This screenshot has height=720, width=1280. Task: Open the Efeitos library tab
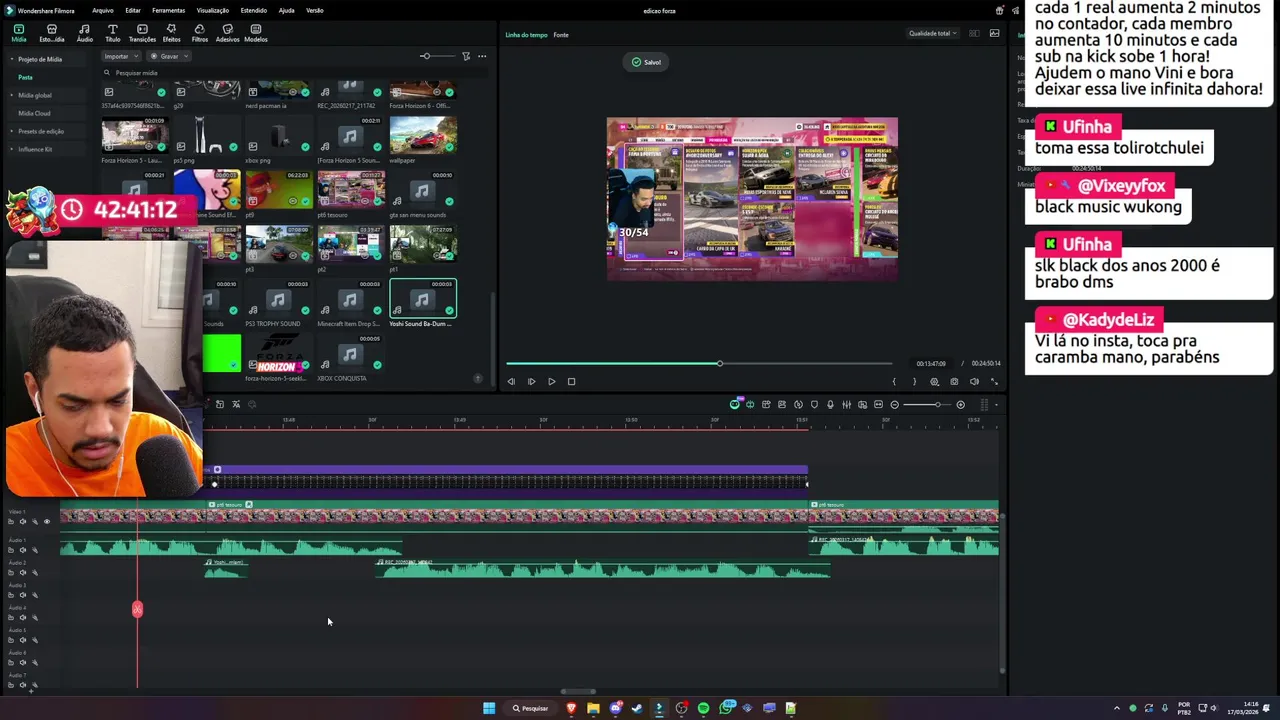coord(171,33)
